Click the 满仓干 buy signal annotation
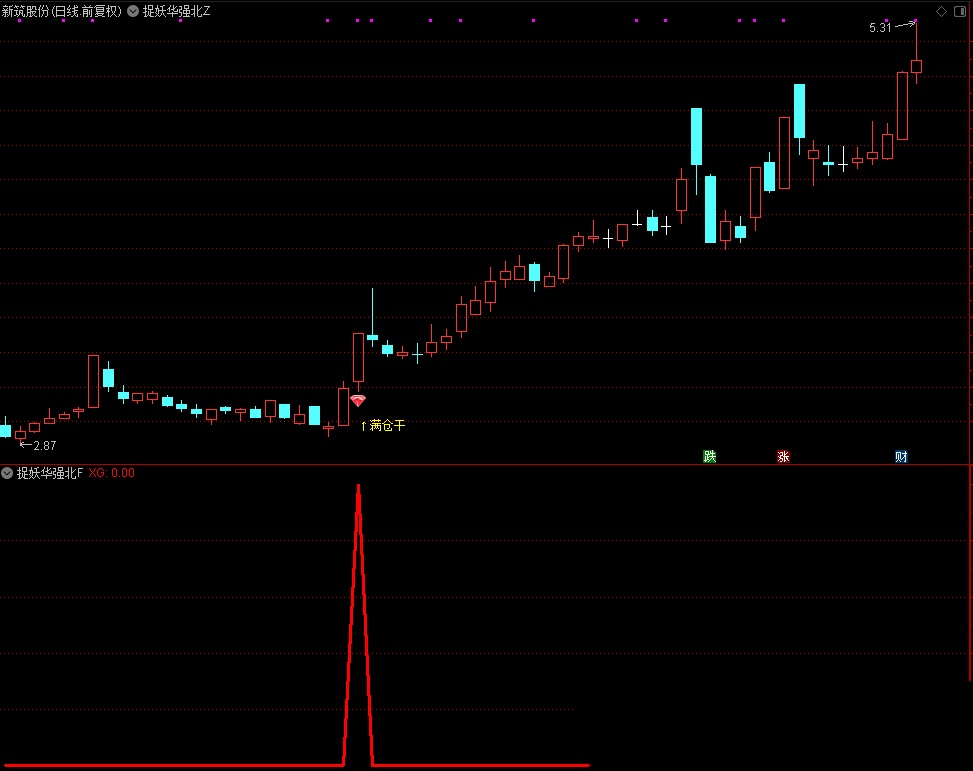Image resolution: width=973 pixels, height=771 pixels. click(x=387, y=426)
